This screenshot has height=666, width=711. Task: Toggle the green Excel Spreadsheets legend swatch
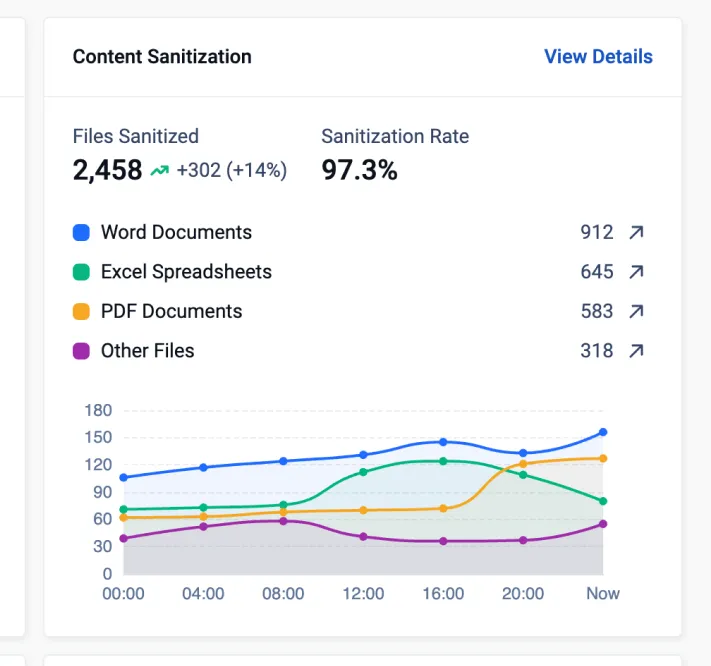81,272
